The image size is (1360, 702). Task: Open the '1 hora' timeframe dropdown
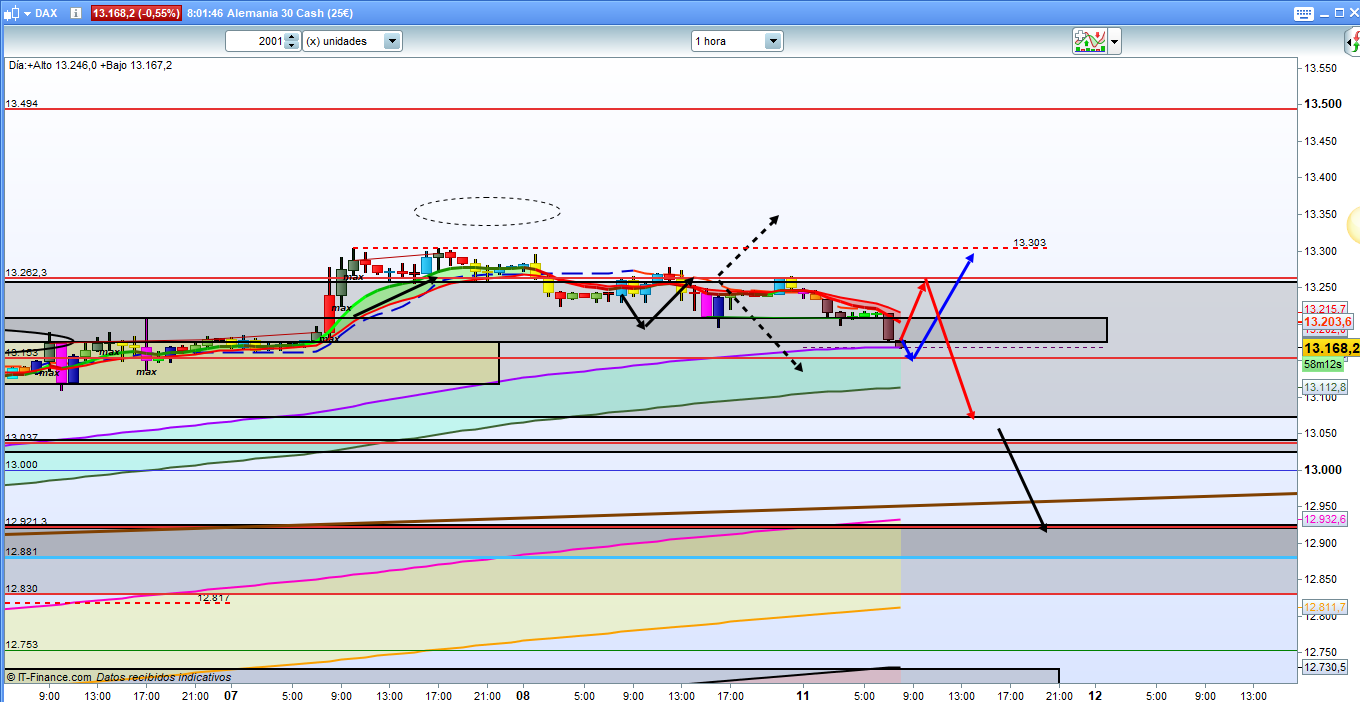click(772, 41)
